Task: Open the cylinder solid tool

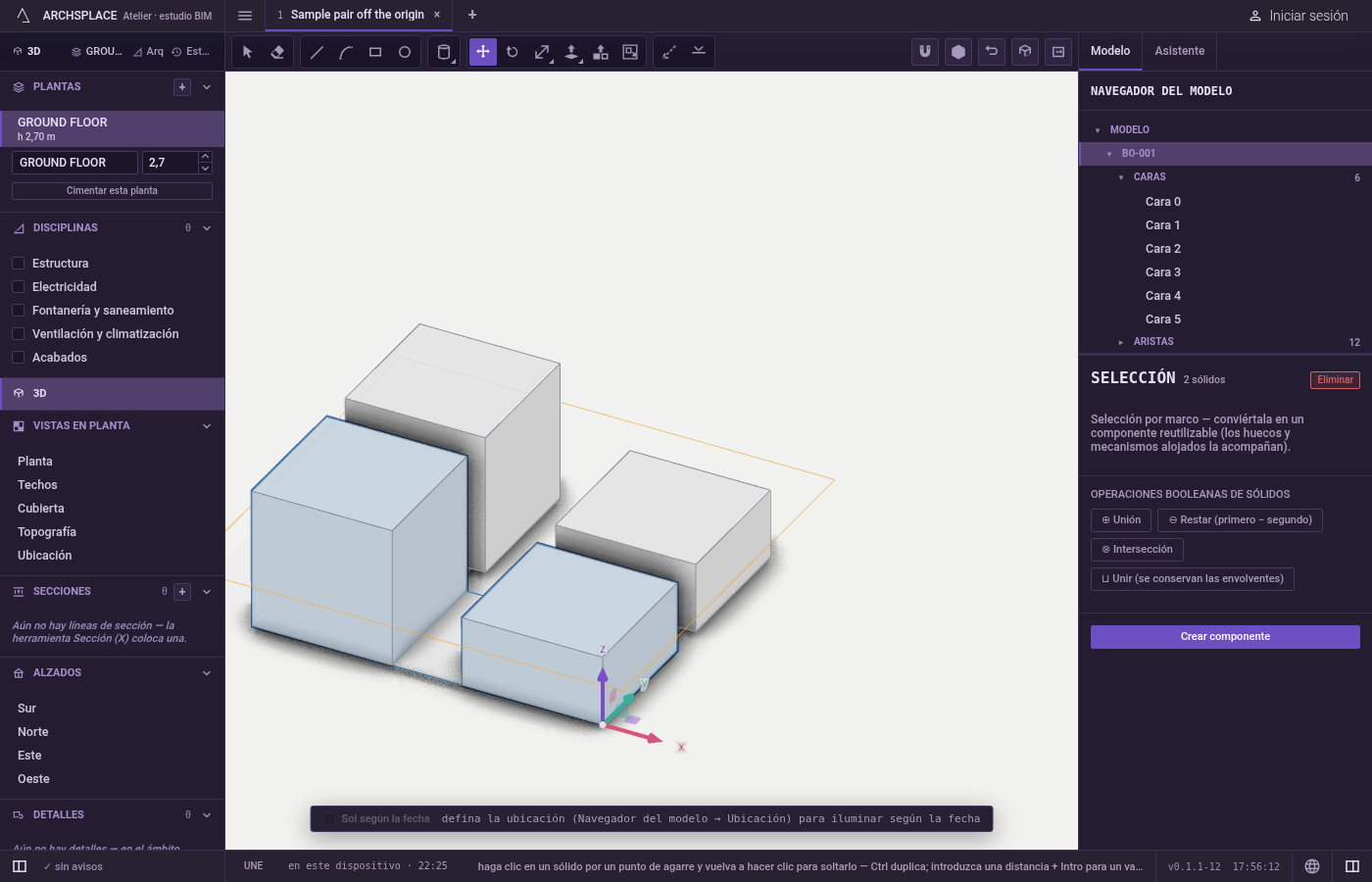Action: pyautogui.click(x=444, y=52)
